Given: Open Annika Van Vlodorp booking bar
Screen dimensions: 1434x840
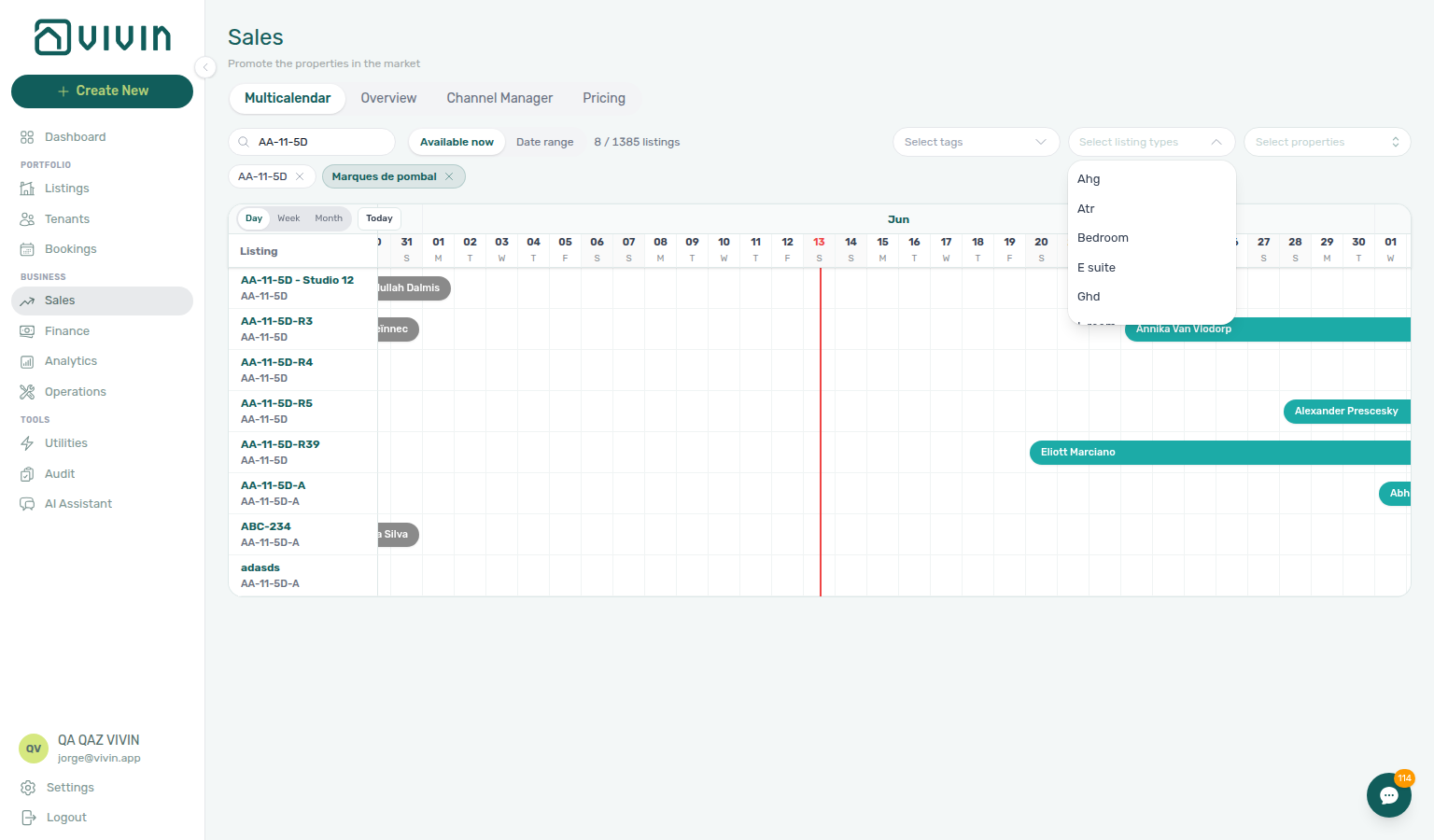Looking at the screenshot, I should click(x=1268, y=329).
